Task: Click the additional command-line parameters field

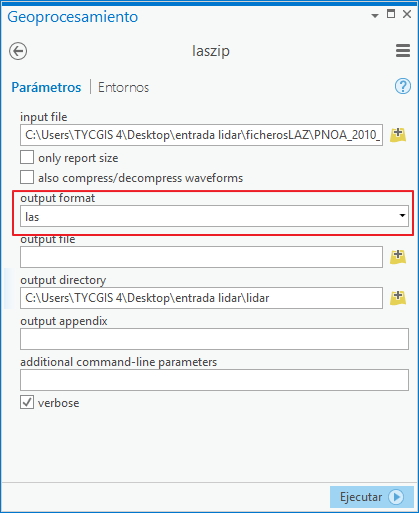Action: [214, 380]
